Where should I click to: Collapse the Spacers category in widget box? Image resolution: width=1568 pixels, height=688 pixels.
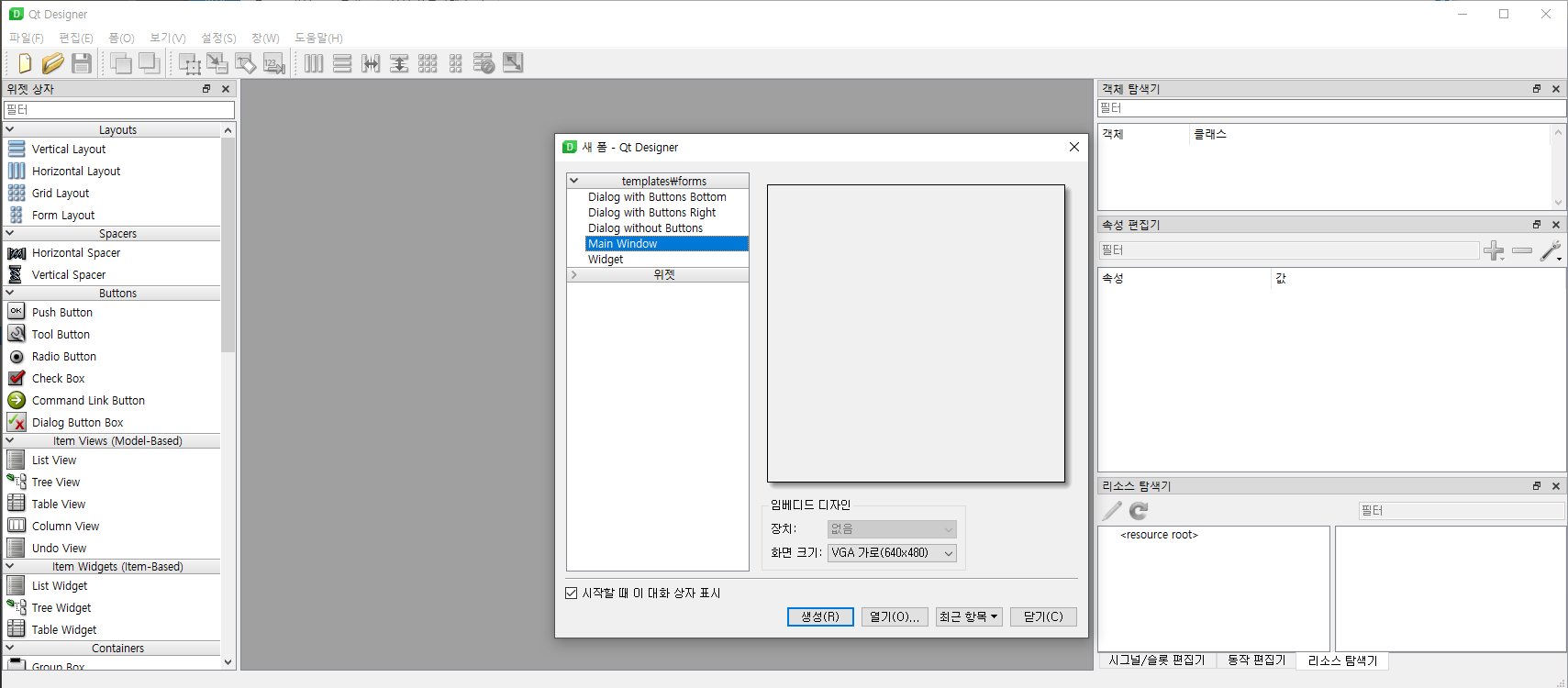10,234
